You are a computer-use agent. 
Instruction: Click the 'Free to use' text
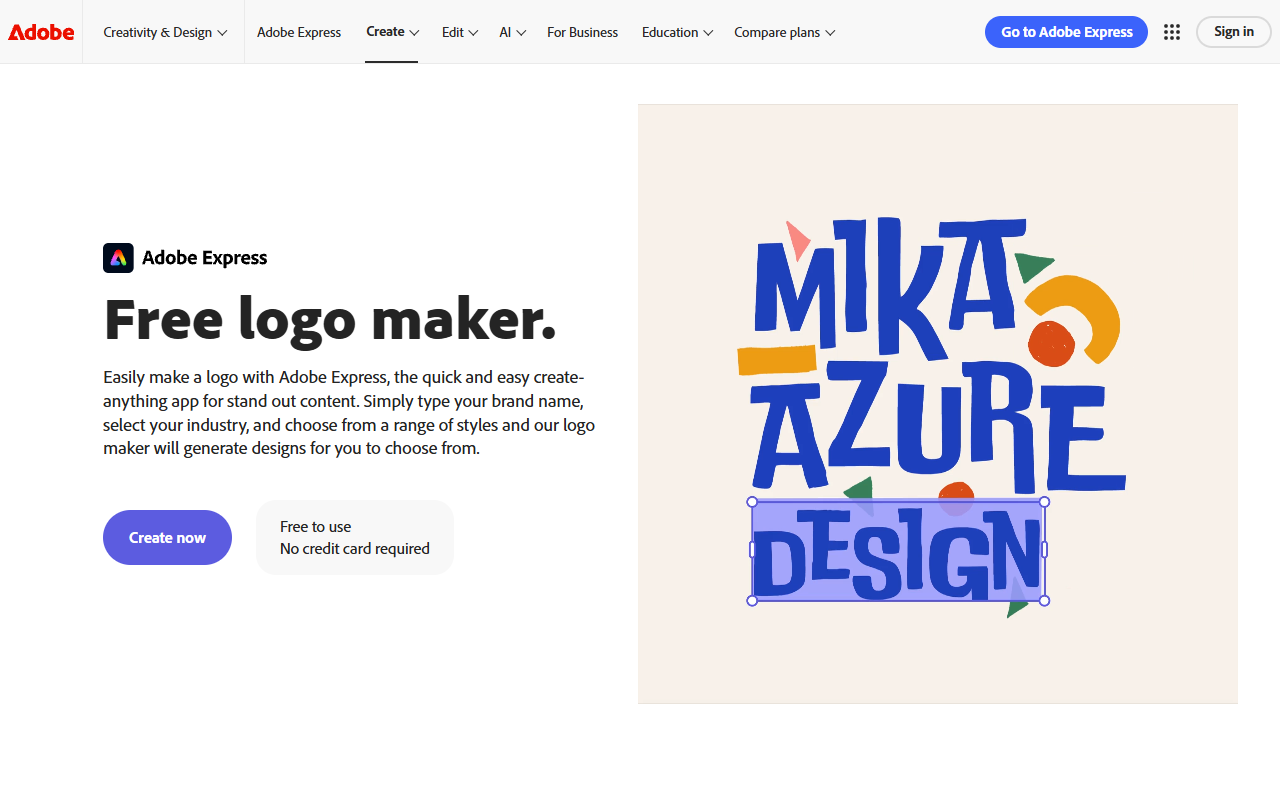[x=316, y=526]
